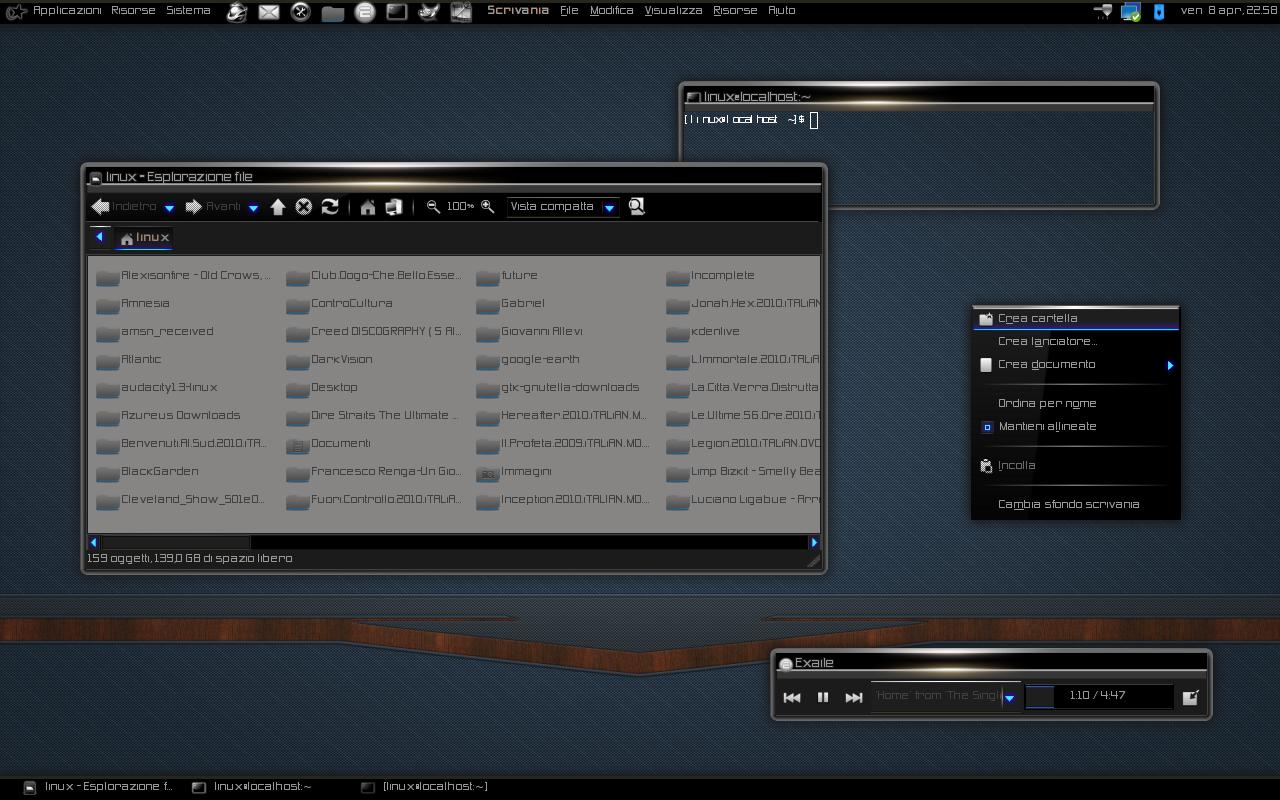Go up to the parent folder
Screen dimensions: 1280x800
click(278, 207)
